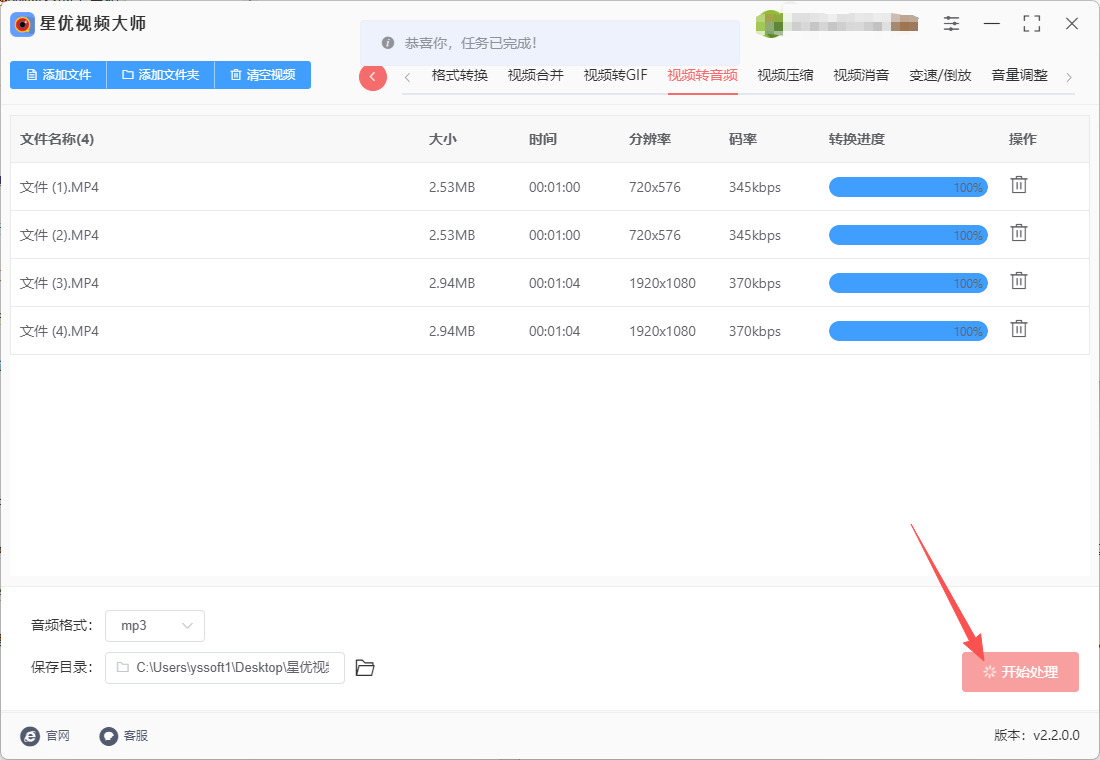Click the 添加文件夹 button
The width and height of the screenshot is (1100, 760).
pos(161,75)
